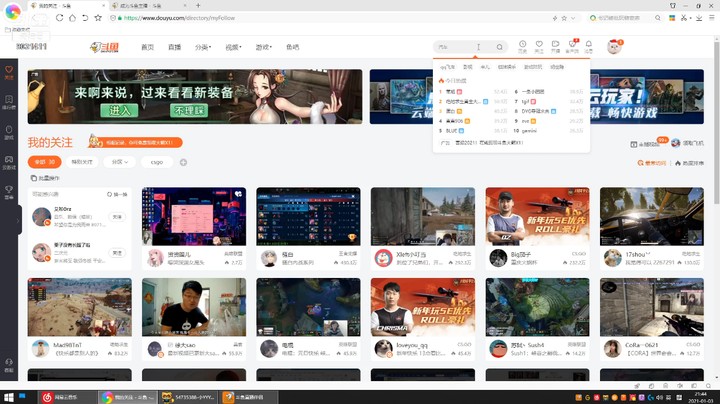Click the search magnifier icon in the header
The width and height of the screenshot is (720, 404).
tap(500, 47)
